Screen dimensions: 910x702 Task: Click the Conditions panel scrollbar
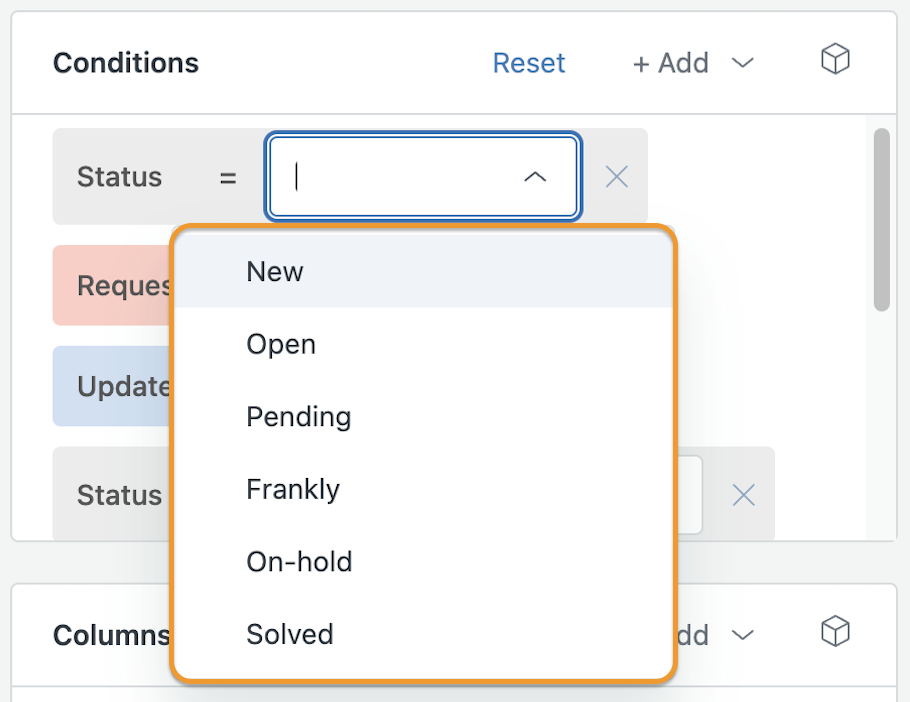point(882,219)
